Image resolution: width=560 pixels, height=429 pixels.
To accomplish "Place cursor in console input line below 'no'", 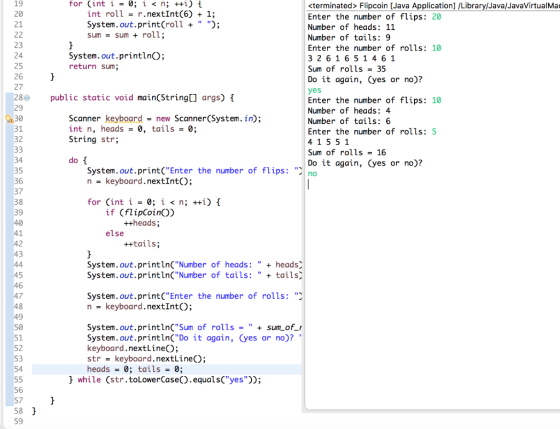I will [309, 184].
